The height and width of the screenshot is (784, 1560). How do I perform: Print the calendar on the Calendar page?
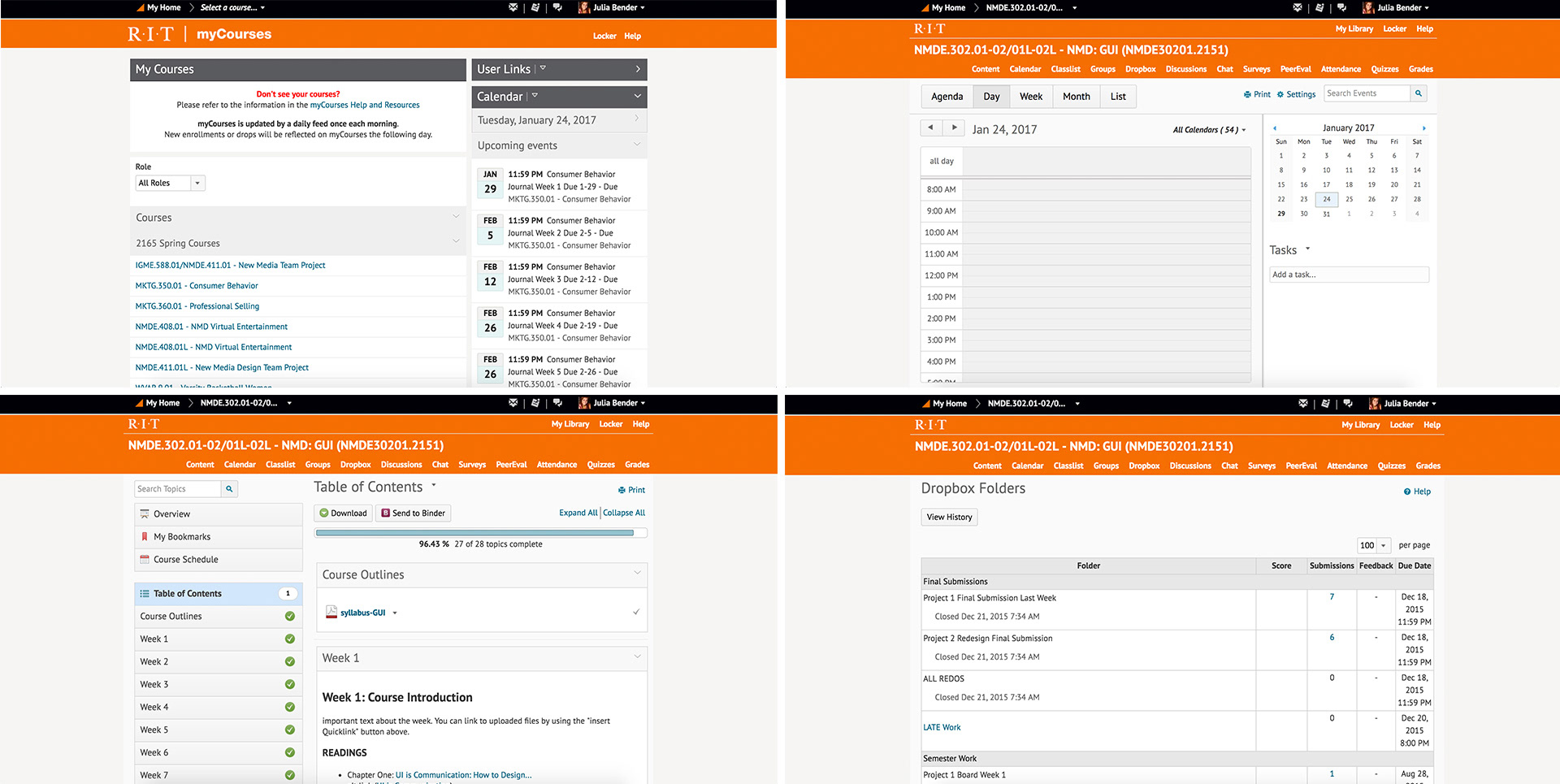click(x=1257, y=94)
